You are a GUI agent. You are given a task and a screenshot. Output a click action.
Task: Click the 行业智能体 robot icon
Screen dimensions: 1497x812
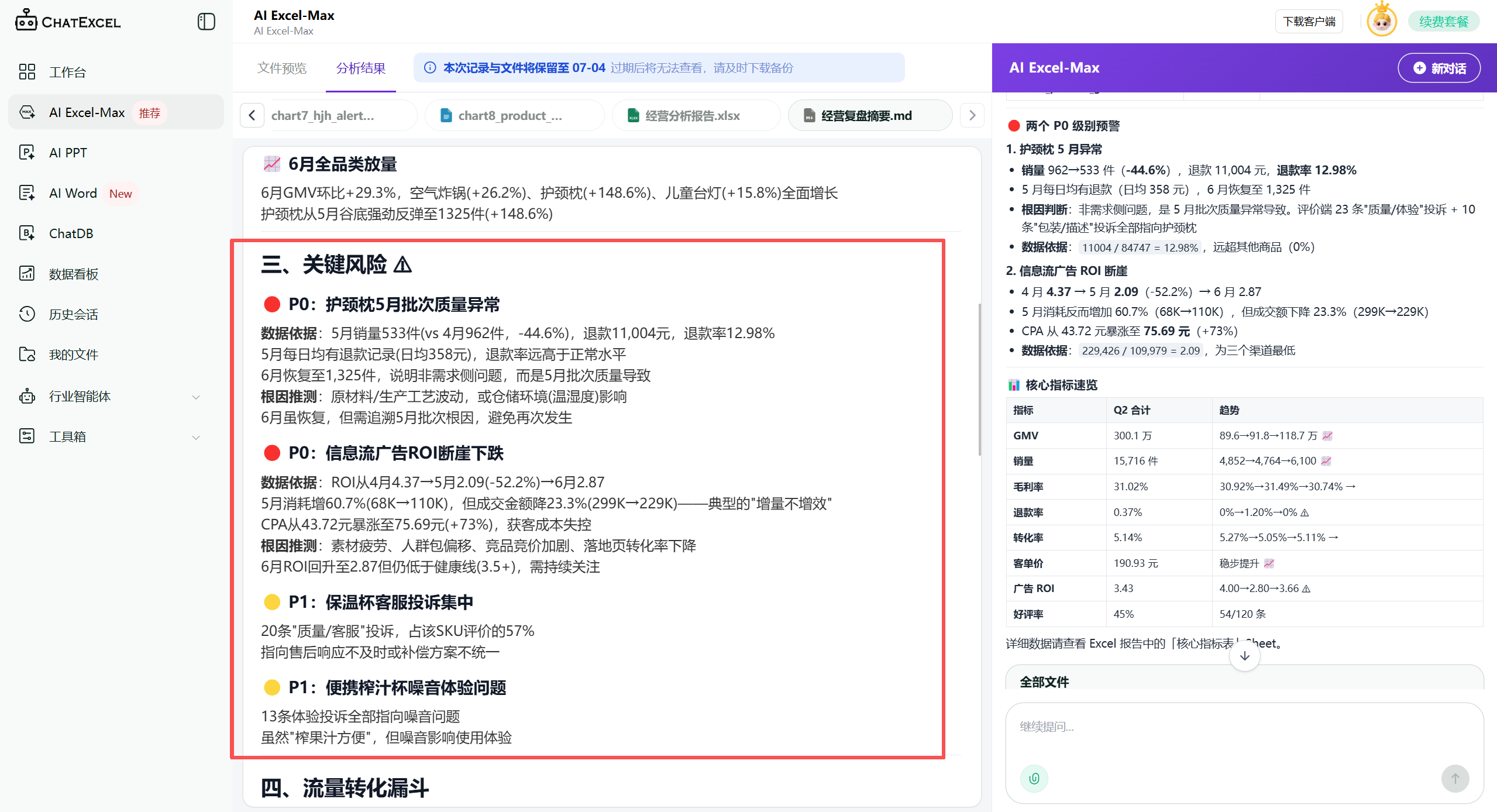pyautogui.click(x=27, y=396)
